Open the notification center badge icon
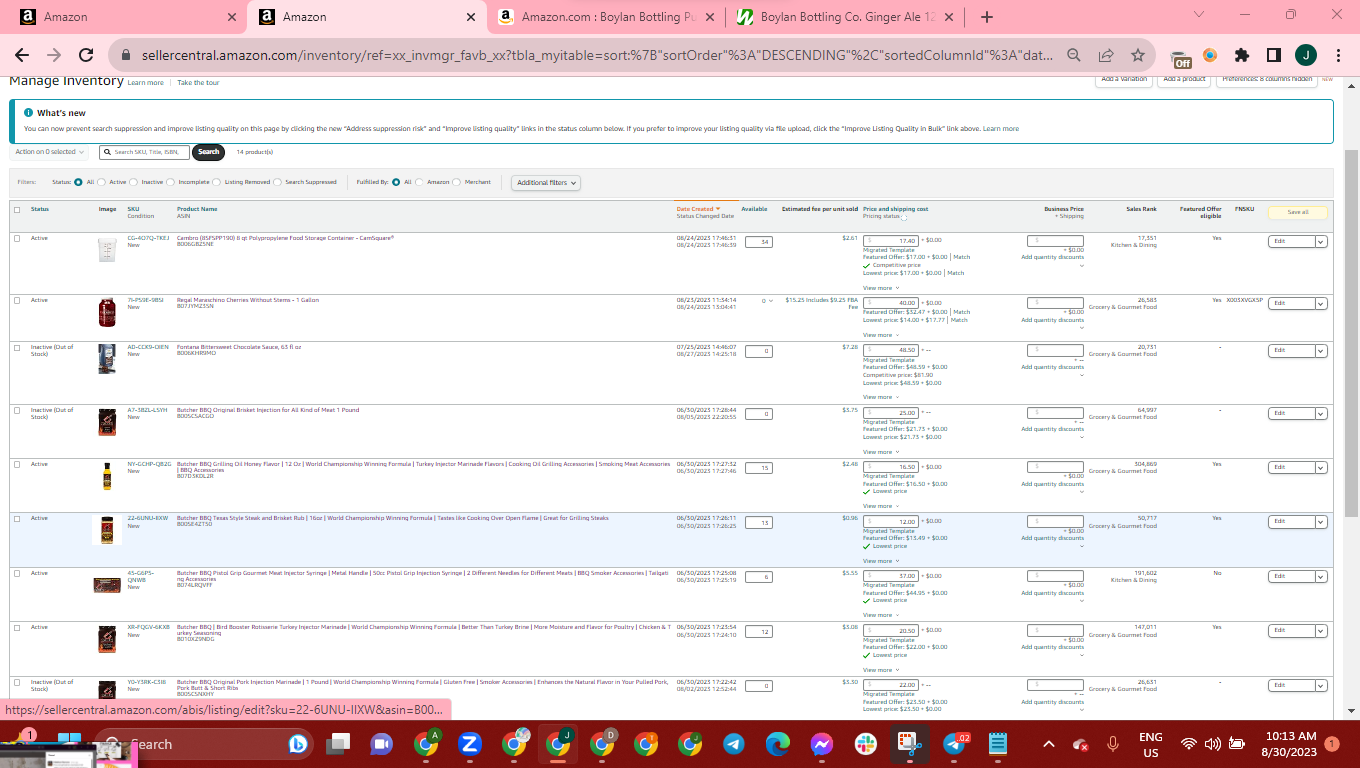The height and width of the screenshot is (768, 1360). (x=1331, y=744)
